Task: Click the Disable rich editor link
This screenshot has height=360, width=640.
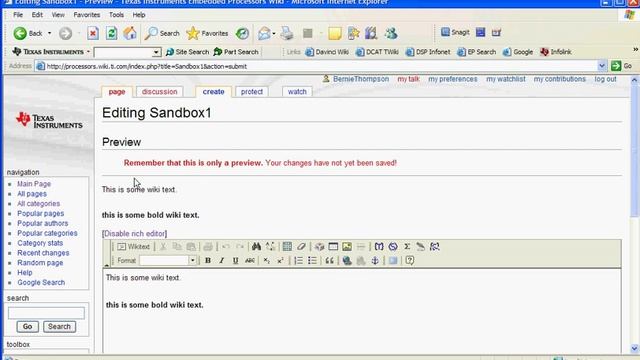Action: pos(135,233)
